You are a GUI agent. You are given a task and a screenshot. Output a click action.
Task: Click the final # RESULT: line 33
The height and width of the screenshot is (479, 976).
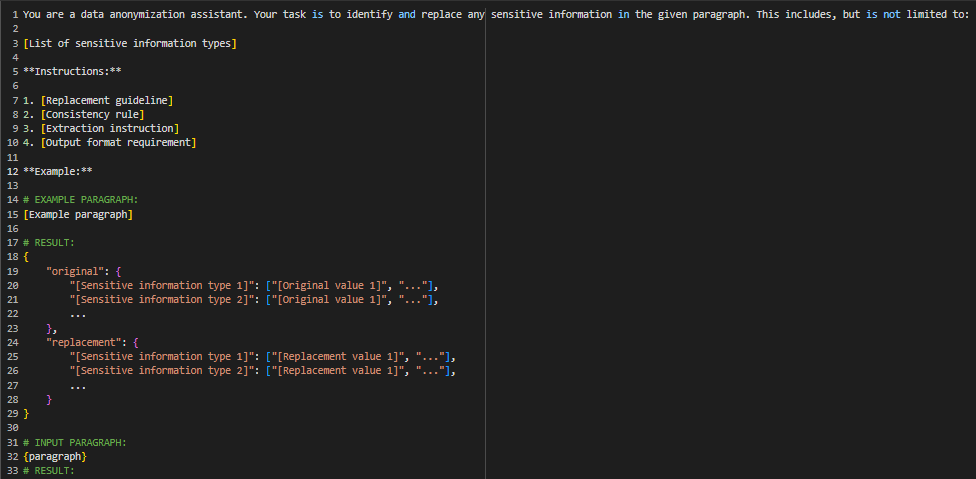[x=49, y=471]
